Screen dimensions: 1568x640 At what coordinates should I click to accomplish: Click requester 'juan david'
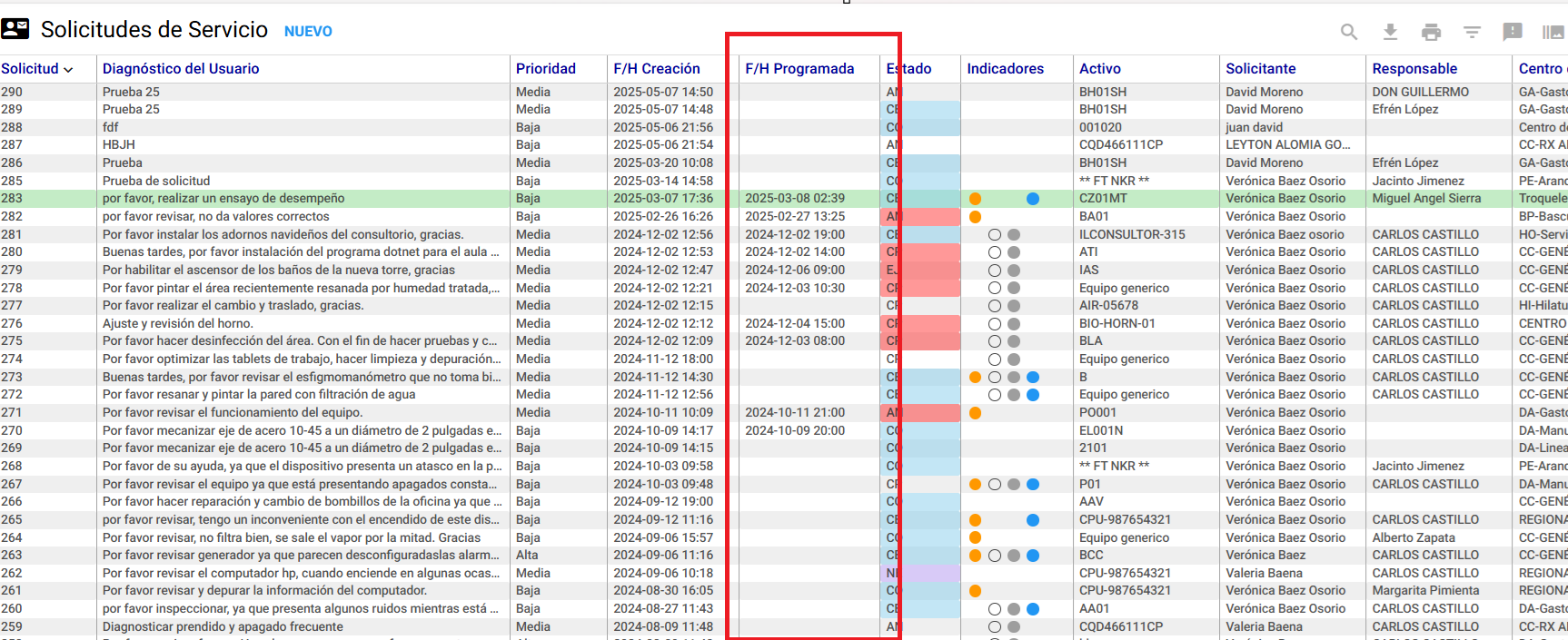click(1255, 128)
